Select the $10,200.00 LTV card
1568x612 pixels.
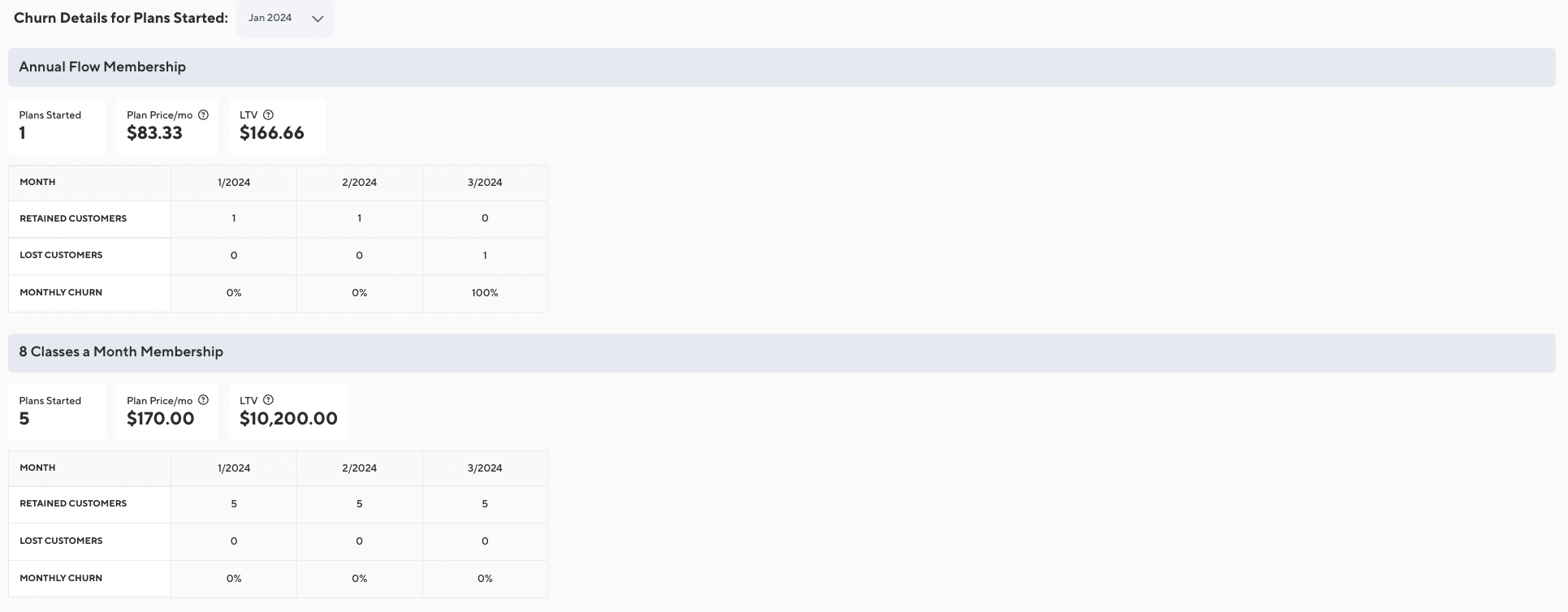click(288, 412)
